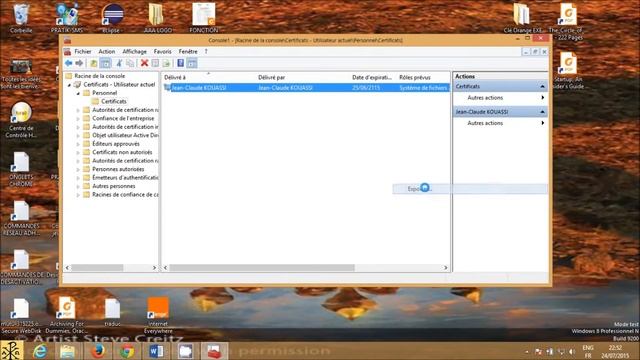Expand the Objet utilisateur Active Directory node
Viewport: 640px width, 360px height.
(78, 136)
